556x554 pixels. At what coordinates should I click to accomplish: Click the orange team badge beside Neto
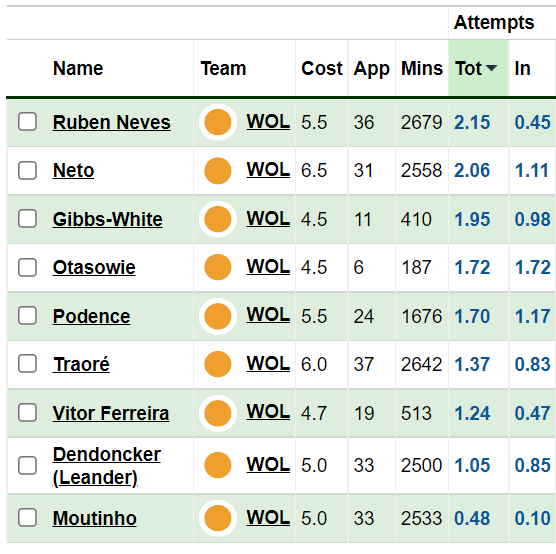218,171
